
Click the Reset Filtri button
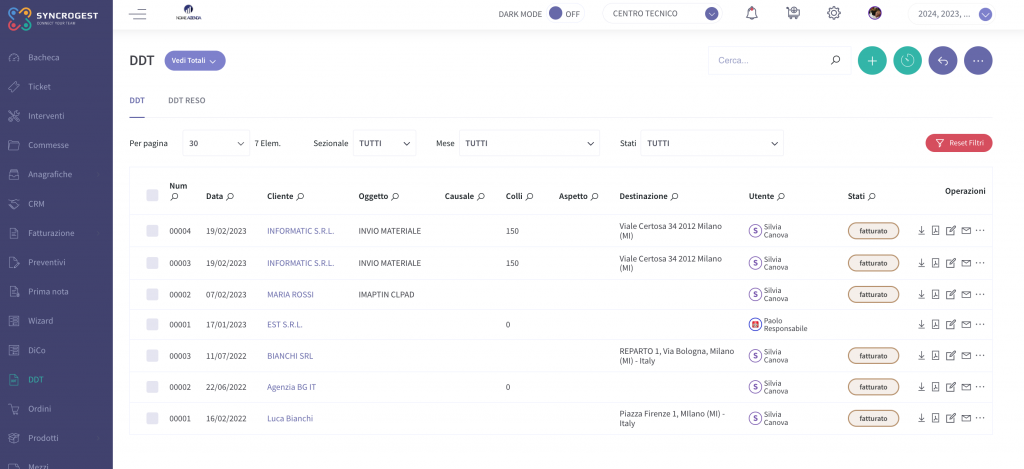[x=959, y=143]
